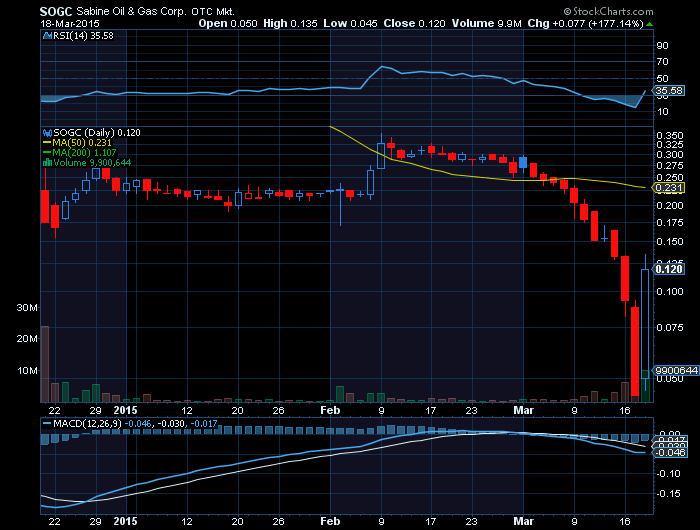Click the Mar date label under the MACD panel

(x=523, y=521)
